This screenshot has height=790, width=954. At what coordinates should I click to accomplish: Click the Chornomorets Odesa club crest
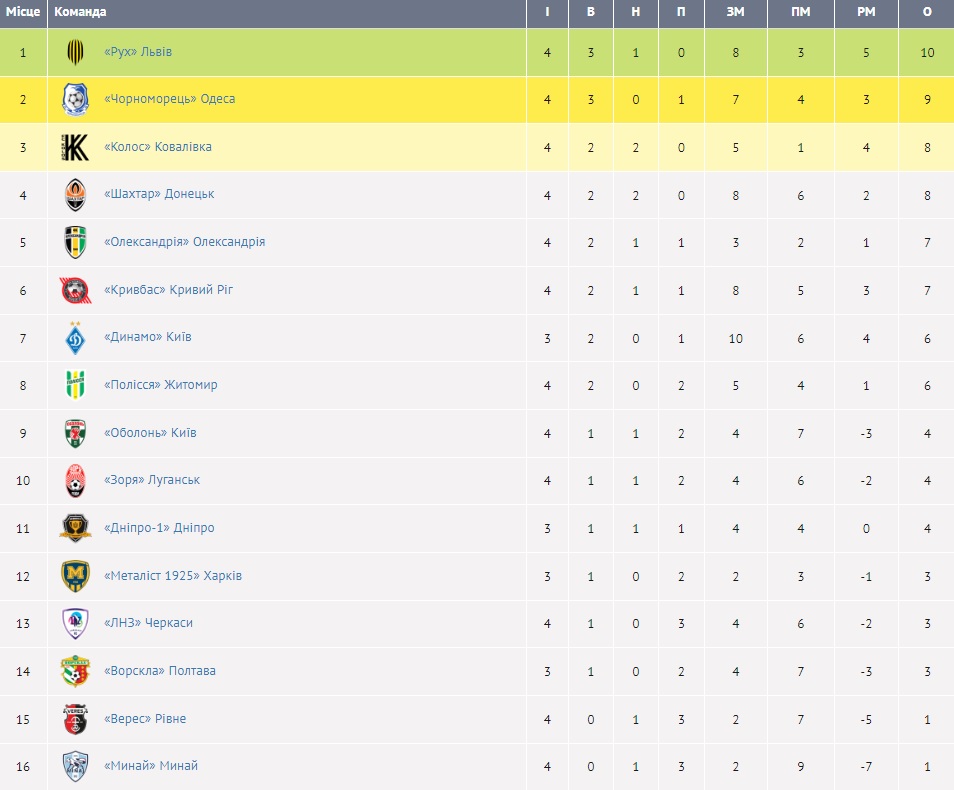(75, 99)
